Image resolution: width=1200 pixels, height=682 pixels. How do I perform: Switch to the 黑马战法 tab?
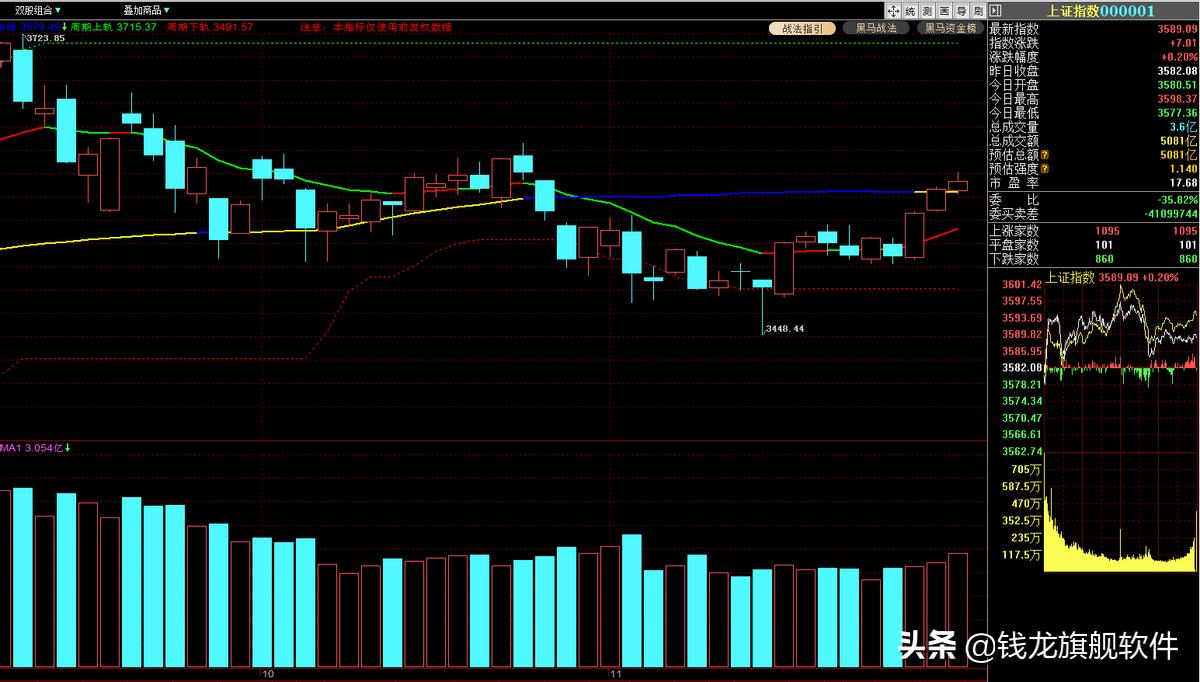click(876, 28)
